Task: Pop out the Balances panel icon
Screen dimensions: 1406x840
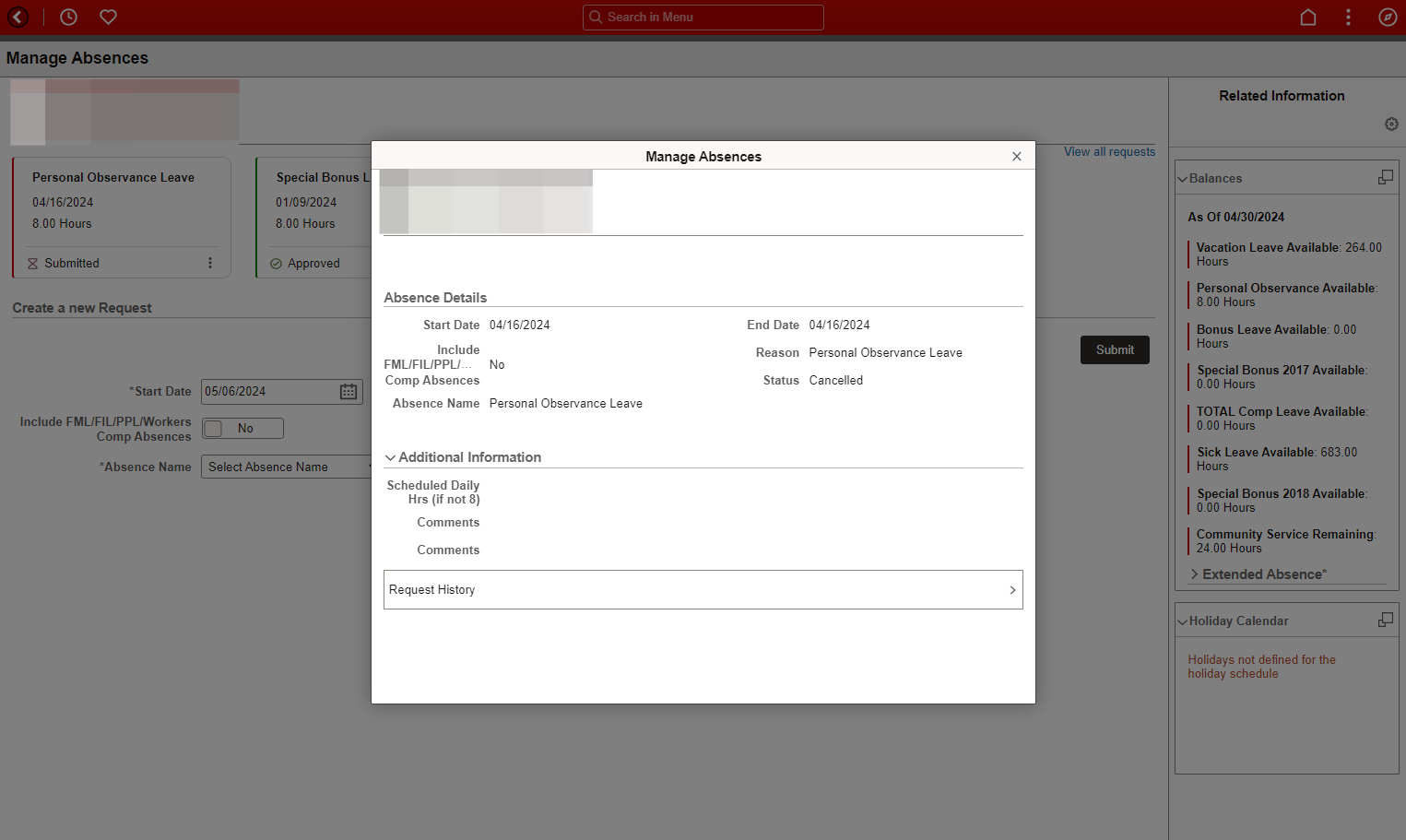Action: tap(1385, 177)
